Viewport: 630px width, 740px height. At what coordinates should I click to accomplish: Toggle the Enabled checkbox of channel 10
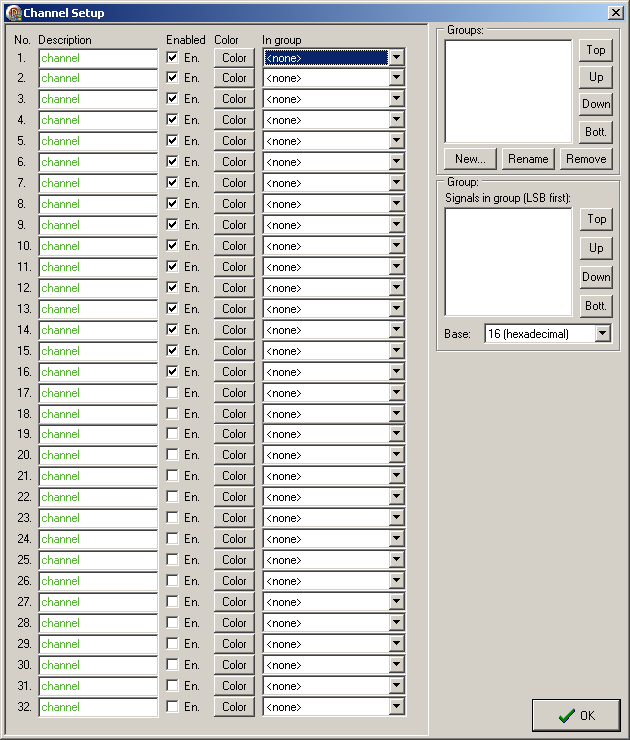point(173,245)
